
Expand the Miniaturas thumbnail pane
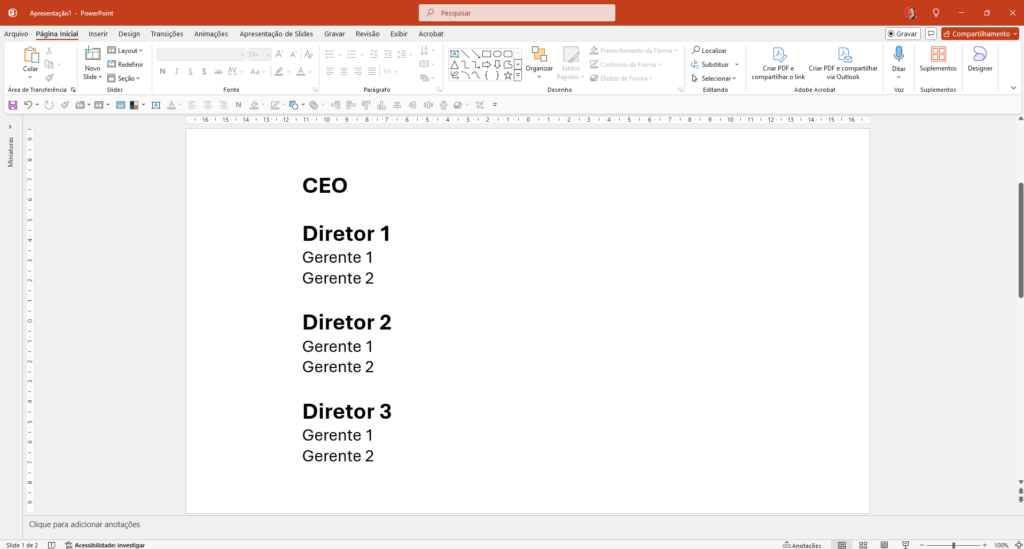(x=10, y=127)
